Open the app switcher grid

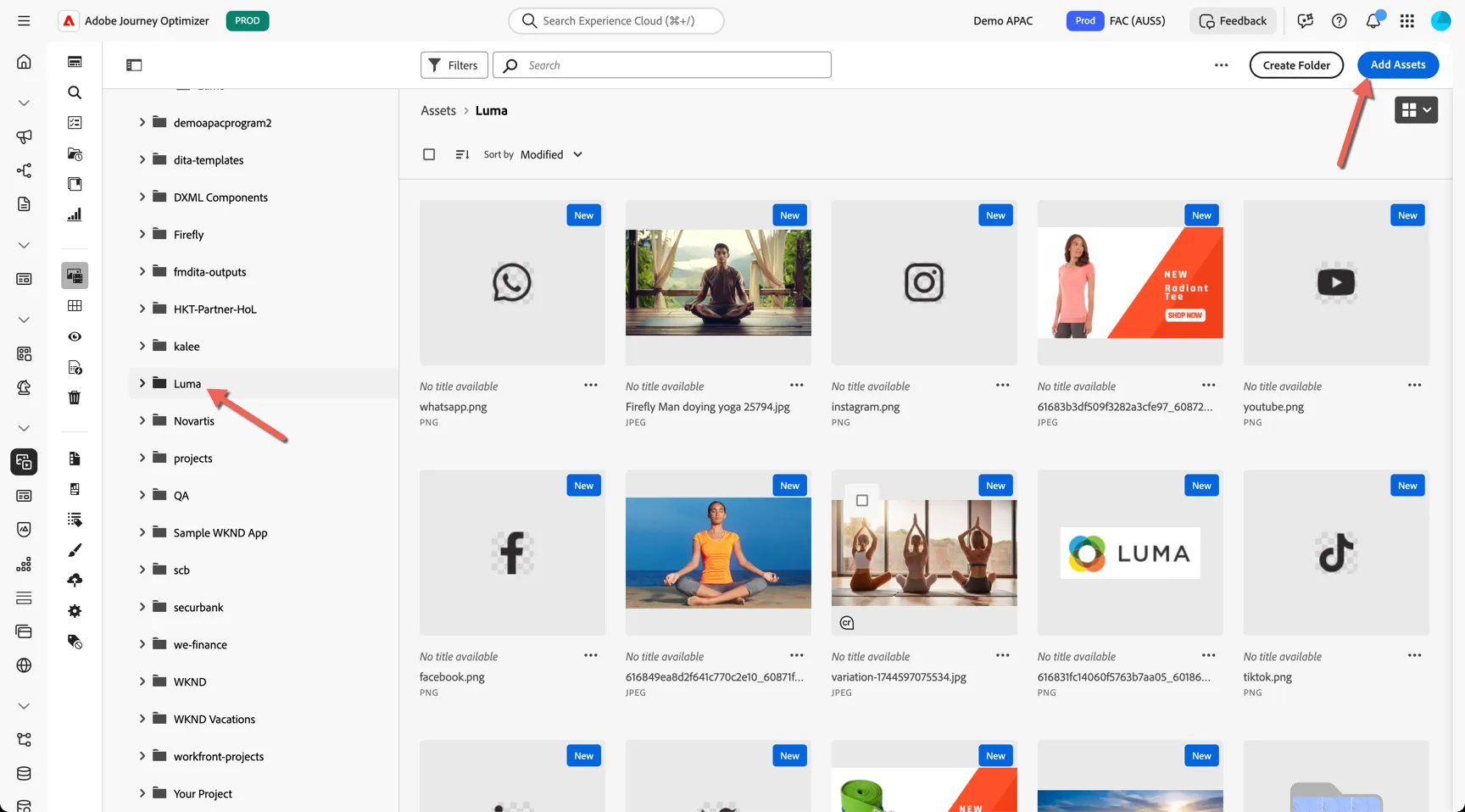(1407, 21)
